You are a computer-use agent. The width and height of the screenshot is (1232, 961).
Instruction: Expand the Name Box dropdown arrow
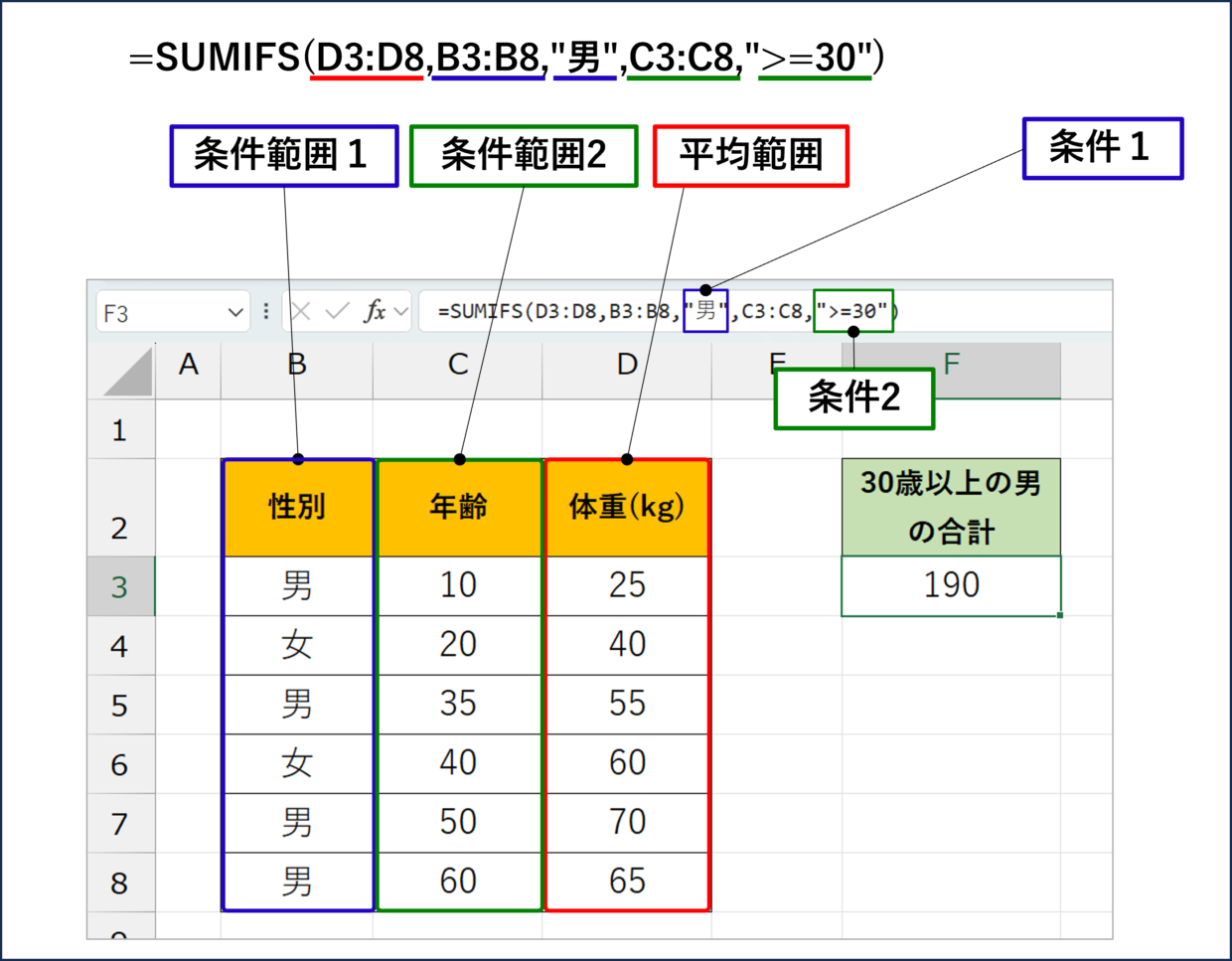click(x=235, y=313)
